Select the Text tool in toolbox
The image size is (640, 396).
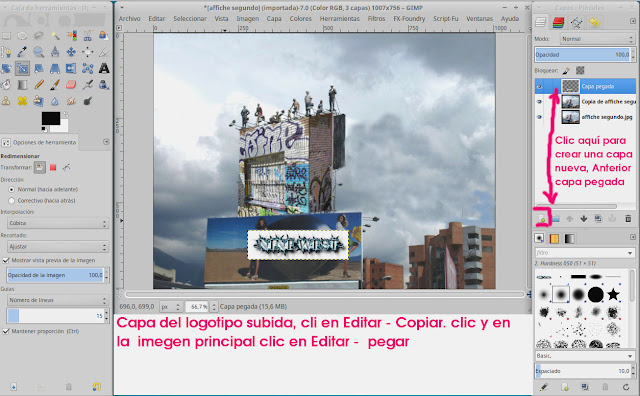coord(104,68)
